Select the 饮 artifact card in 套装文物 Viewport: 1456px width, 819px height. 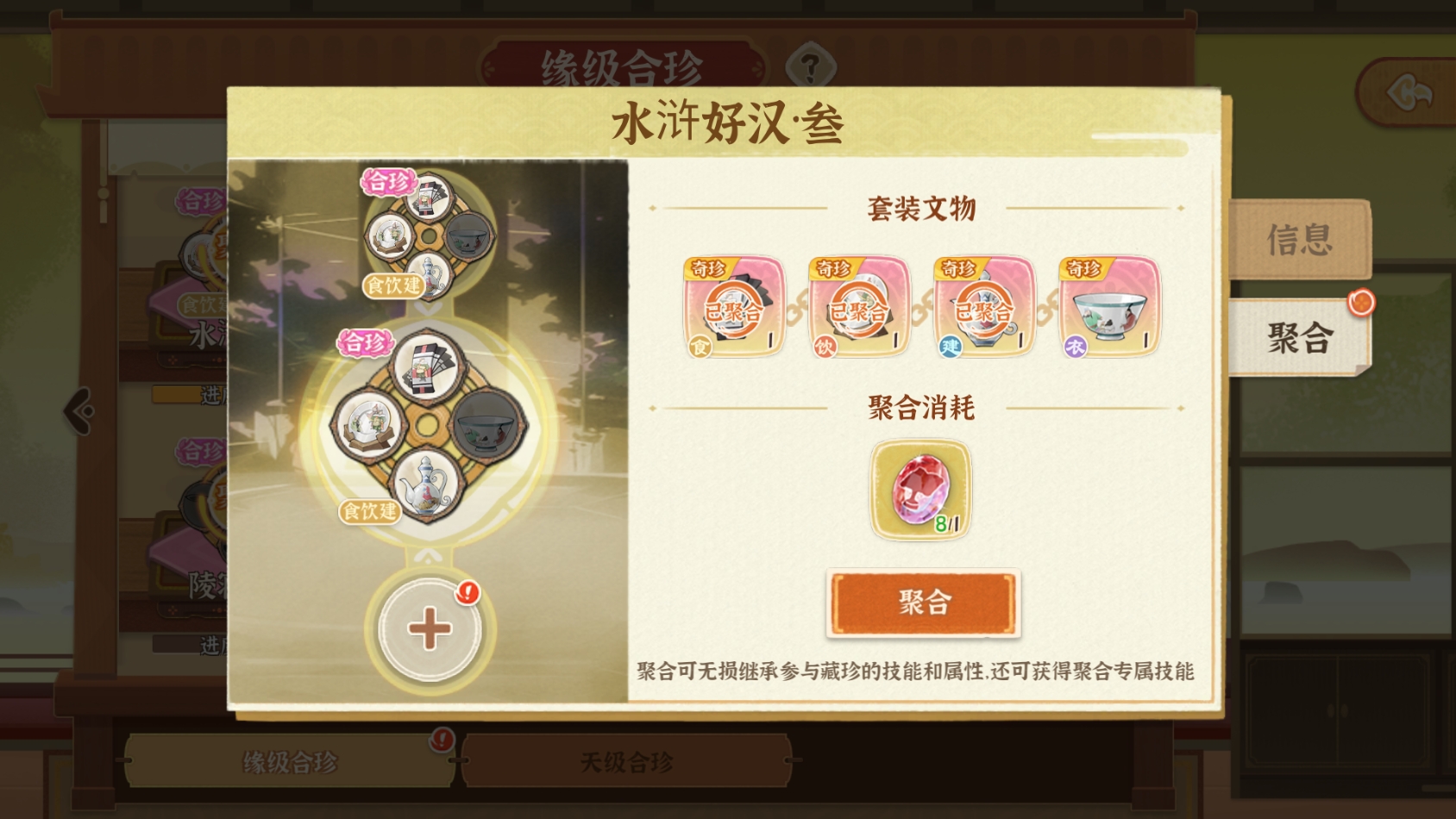click(x=859, y=307)
